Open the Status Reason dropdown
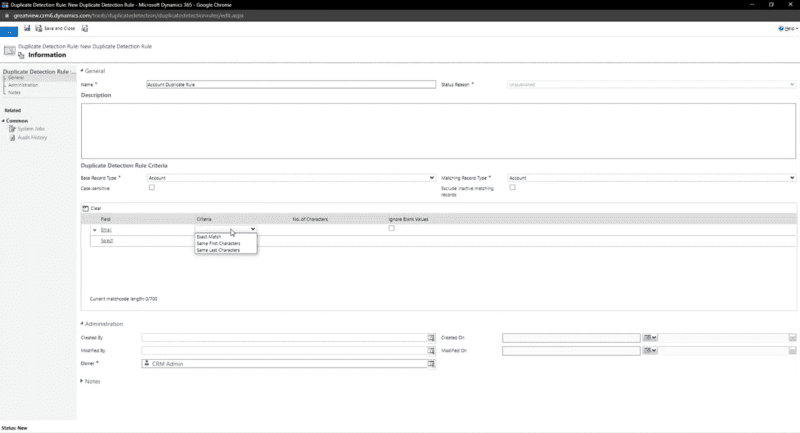Viewport: 800px width, 433px height. coord(651,85)
